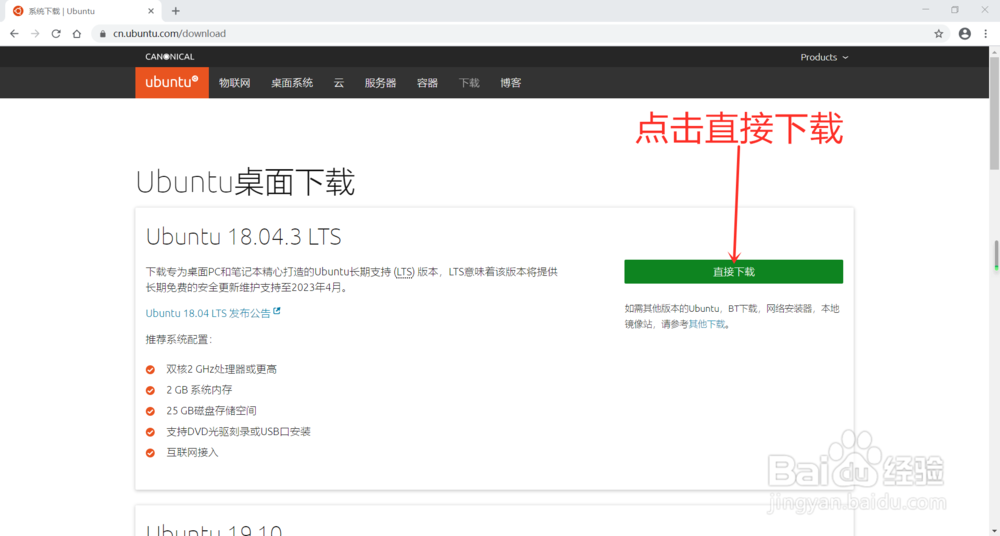The image size is (1000, 536).
Task: Open the Chrome profile avatar icon
Action: 965,34
